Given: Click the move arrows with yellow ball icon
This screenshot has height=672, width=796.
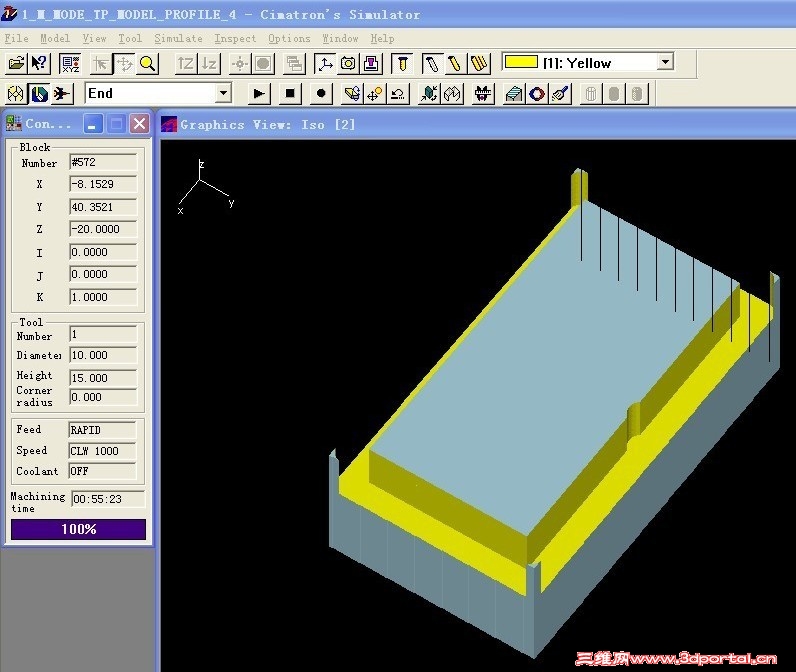Looking at the screenshot, I should coord(375,94).
